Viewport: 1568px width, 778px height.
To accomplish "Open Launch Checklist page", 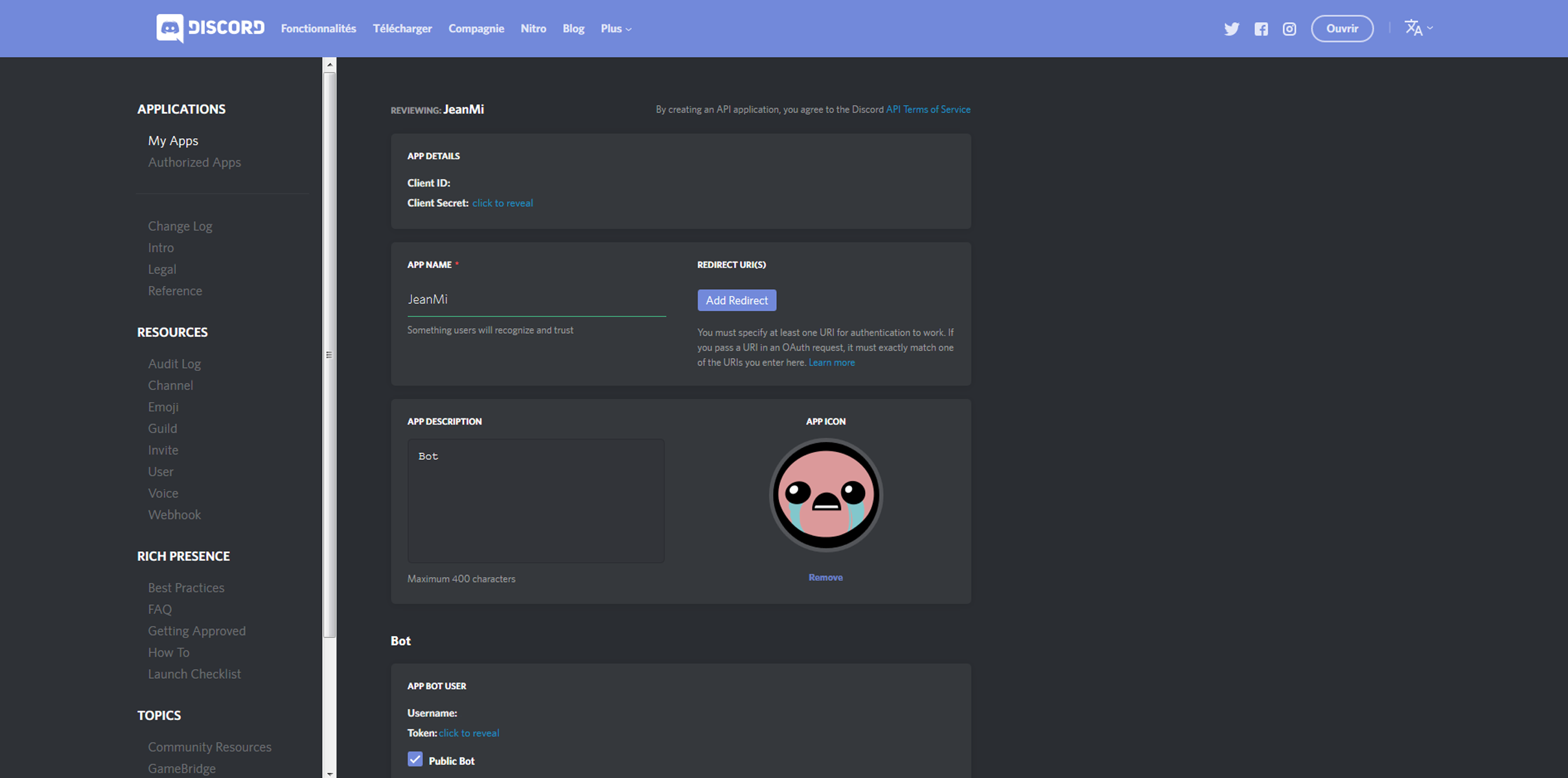I will tap(194, 674).
